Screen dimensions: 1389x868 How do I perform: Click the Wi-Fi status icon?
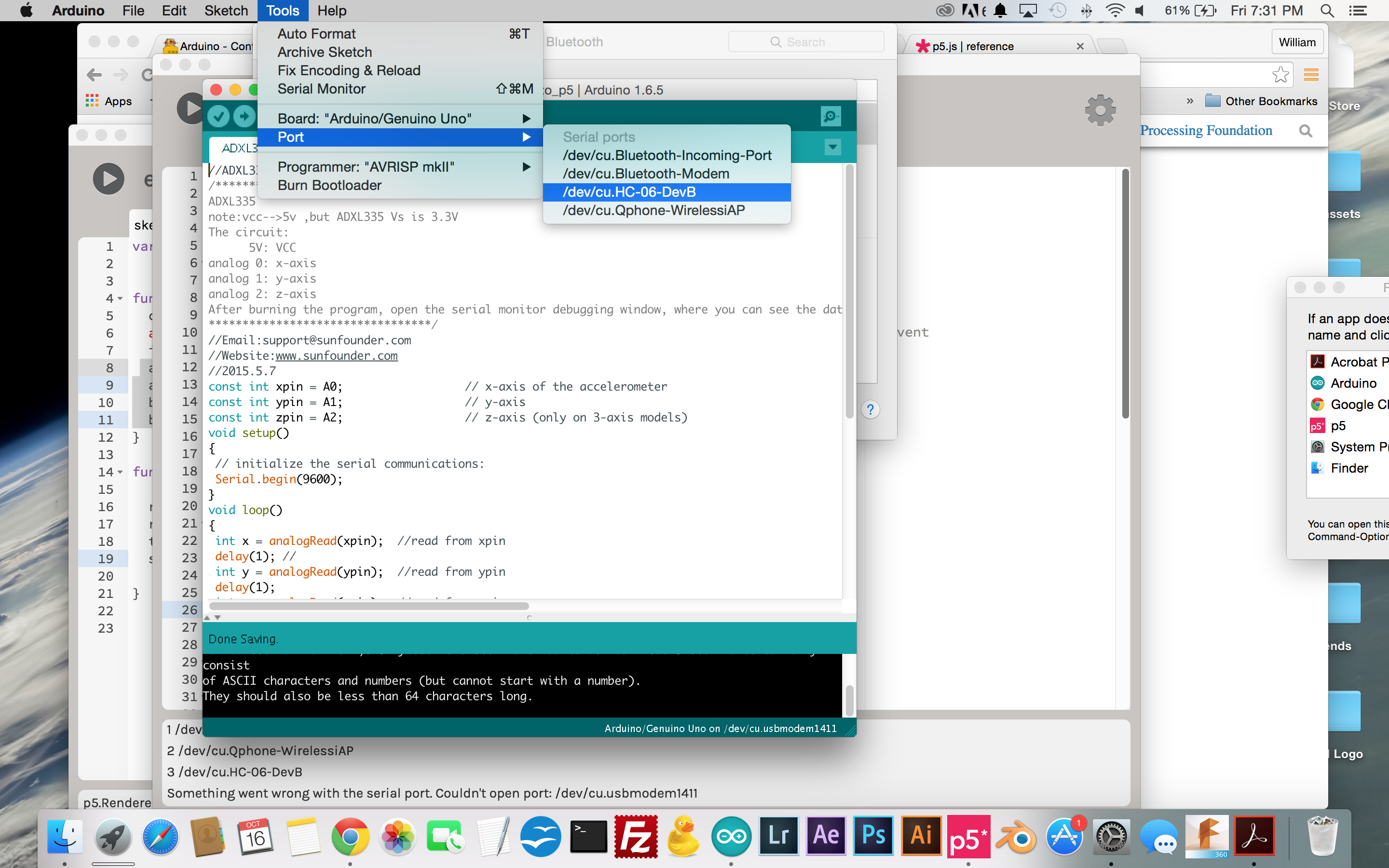1114,10
